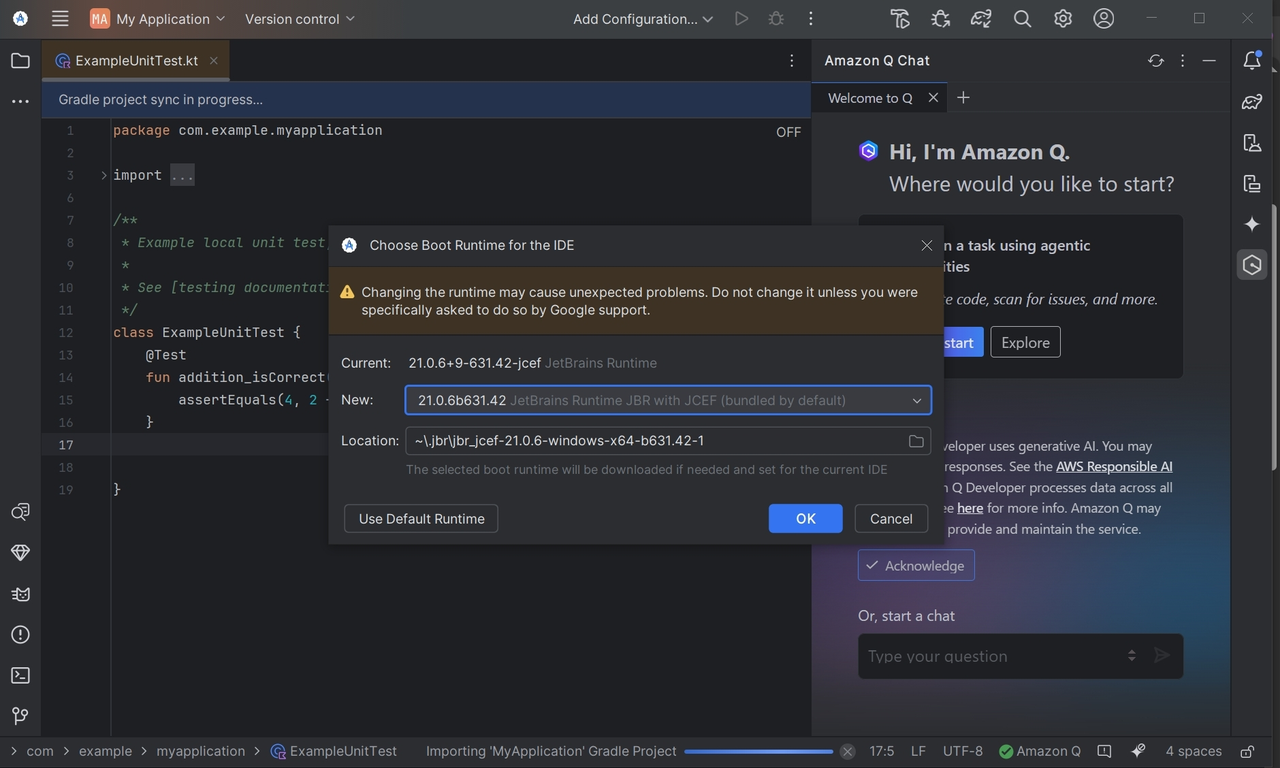Click Use Default Runtime button
The image size is (1280, 768).
(421, 519)
